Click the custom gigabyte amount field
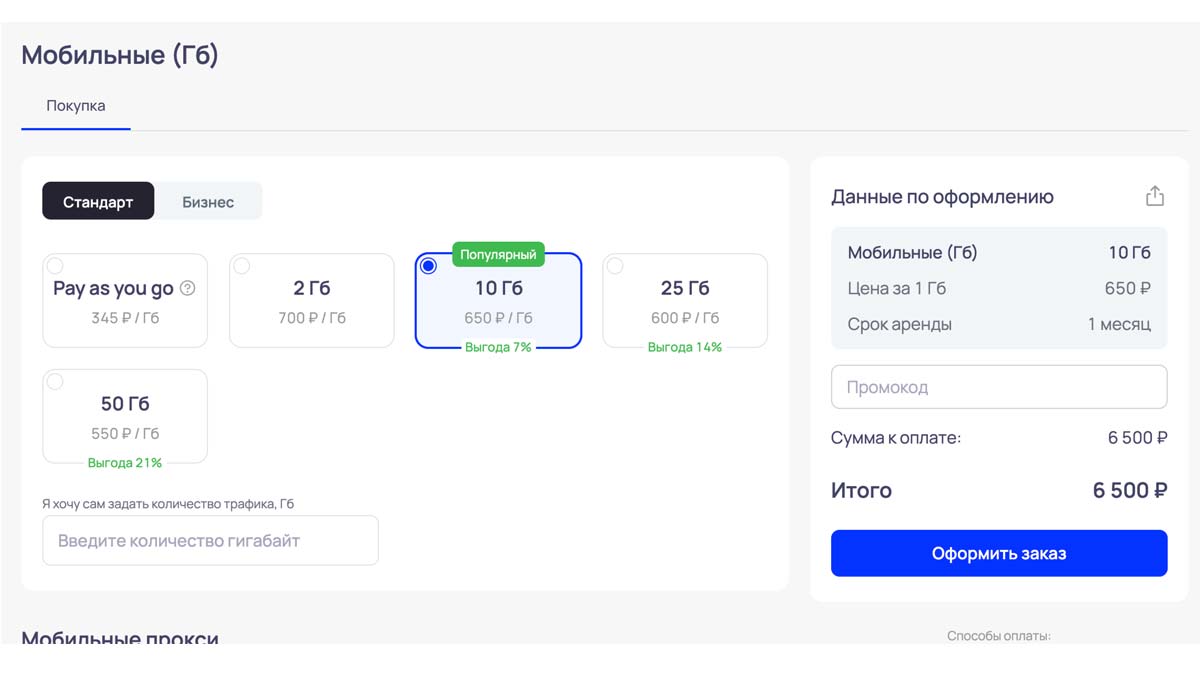 (x=210, y=541)
